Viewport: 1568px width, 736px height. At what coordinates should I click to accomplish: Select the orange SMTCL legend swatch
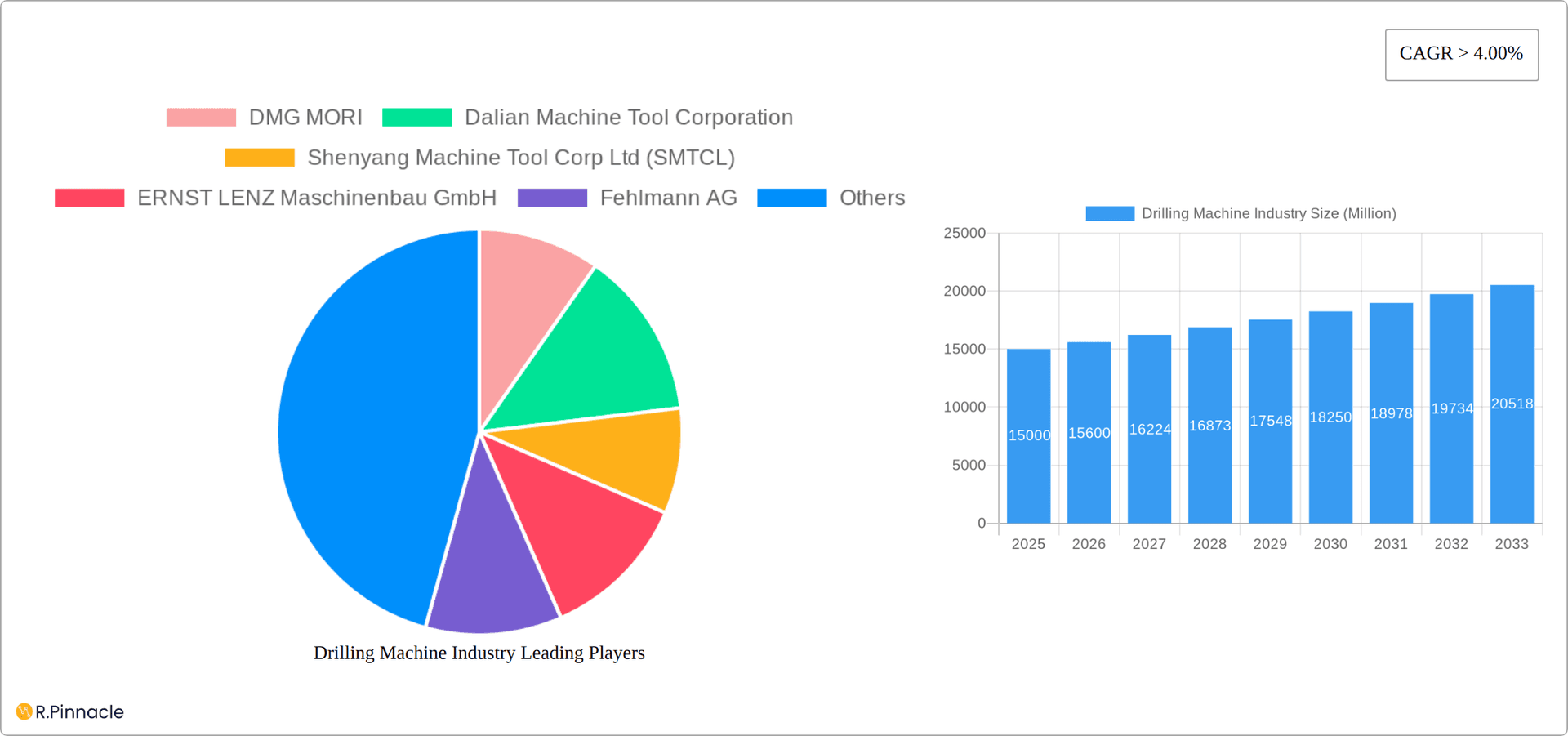point(259,157)
